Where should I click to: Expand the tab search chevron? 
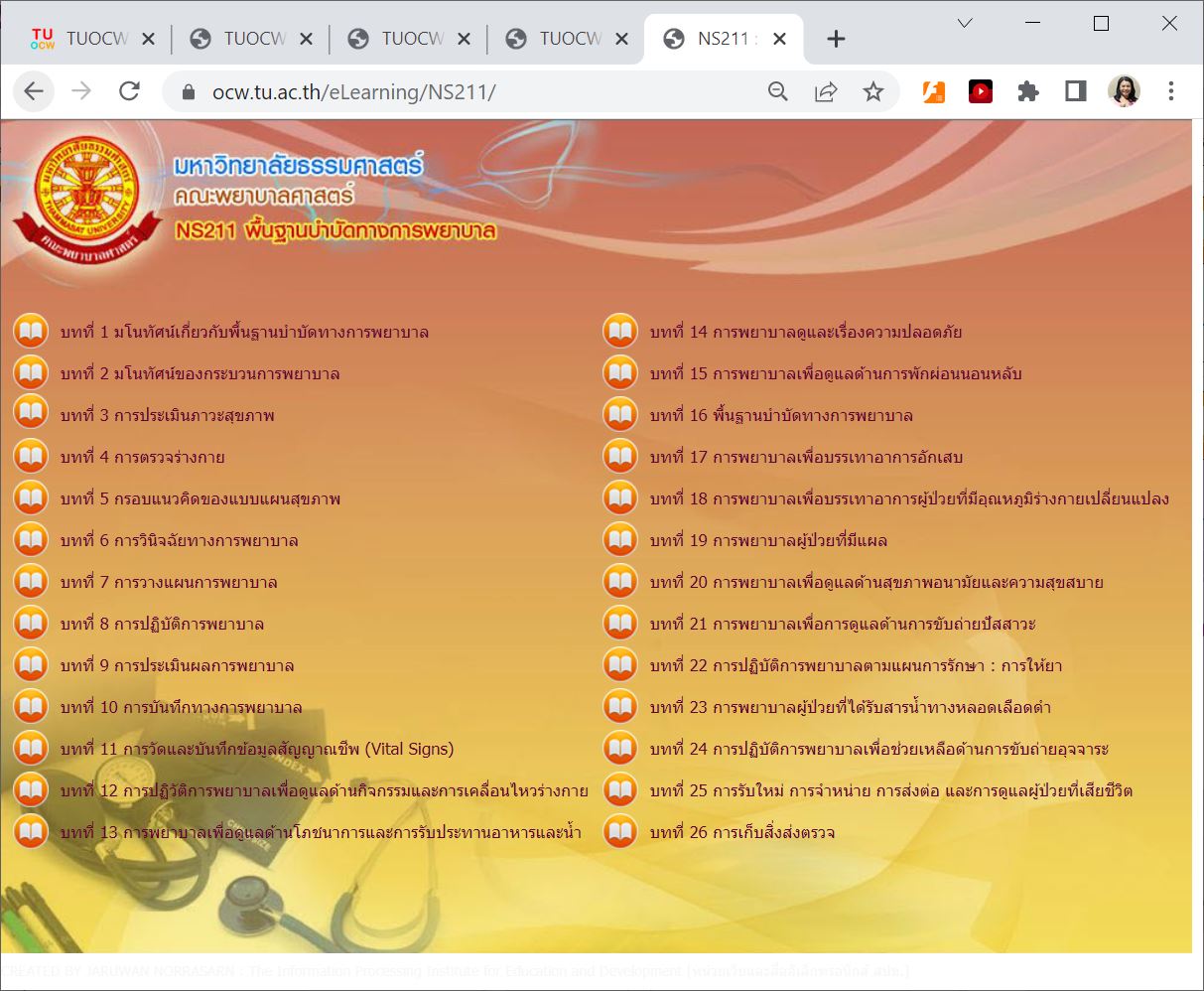964,24
